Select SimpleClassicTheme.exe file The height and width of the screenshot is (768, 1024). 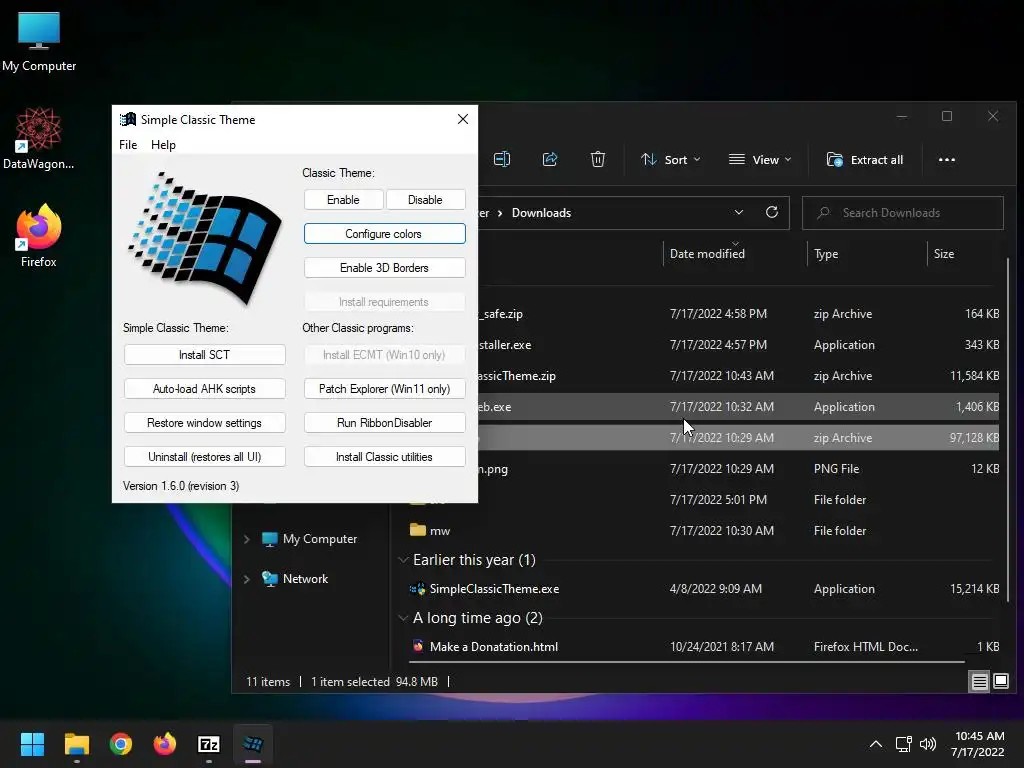pos(704,588)
